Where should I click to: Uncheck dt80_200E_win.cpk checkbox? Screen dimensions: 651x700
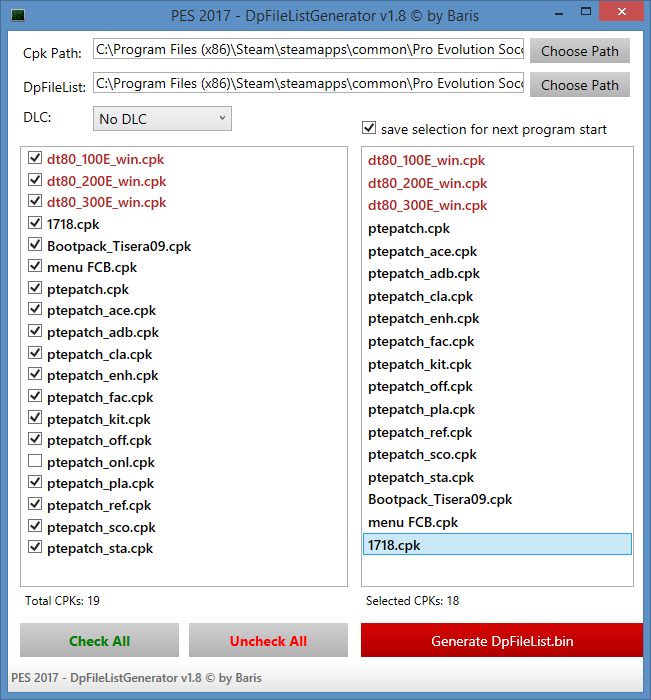[35, 179]
